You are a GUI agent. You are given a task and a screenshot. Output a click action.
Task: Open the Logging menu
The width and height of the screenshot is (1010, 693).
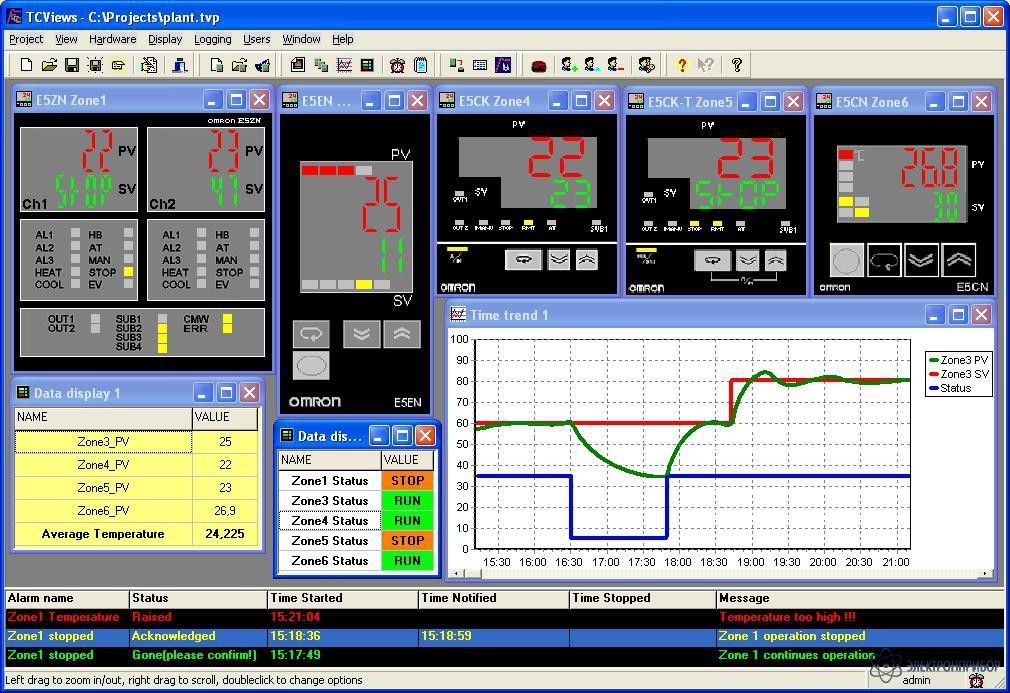(212, 39)
